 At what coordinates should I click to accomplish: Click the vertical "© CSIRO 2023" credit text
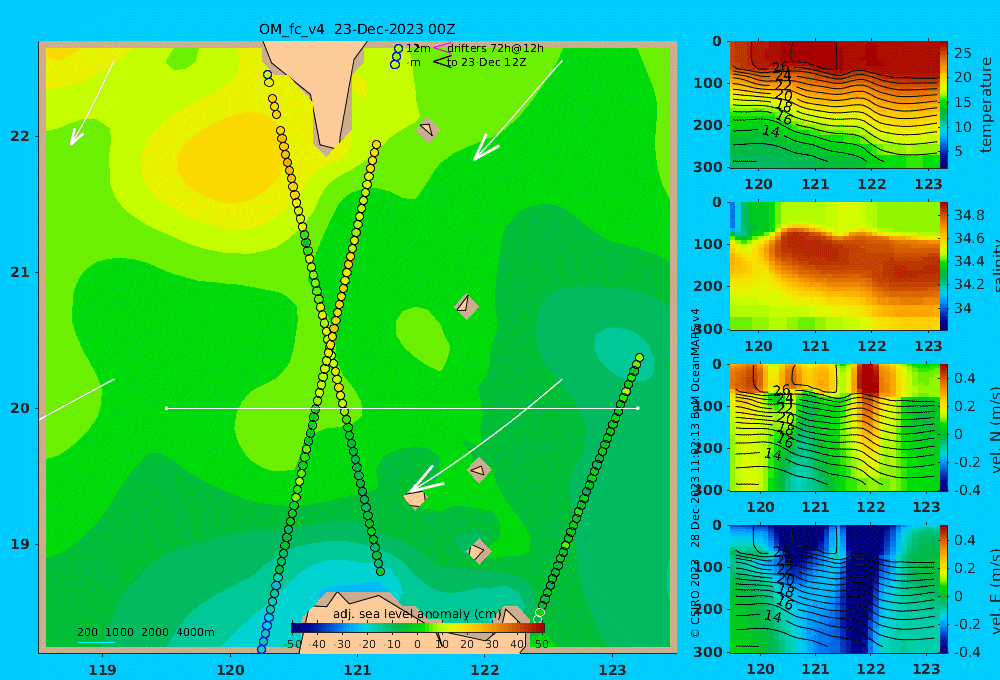tap(695, 598)
